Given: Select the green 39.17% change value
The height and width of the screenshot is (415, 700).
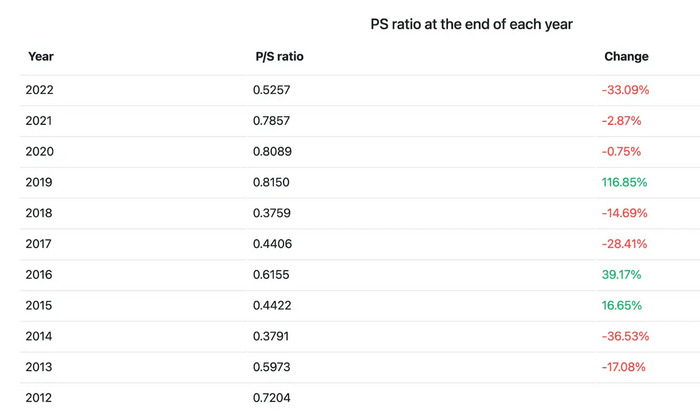Looking at the screenshot, I should (621, 274).
